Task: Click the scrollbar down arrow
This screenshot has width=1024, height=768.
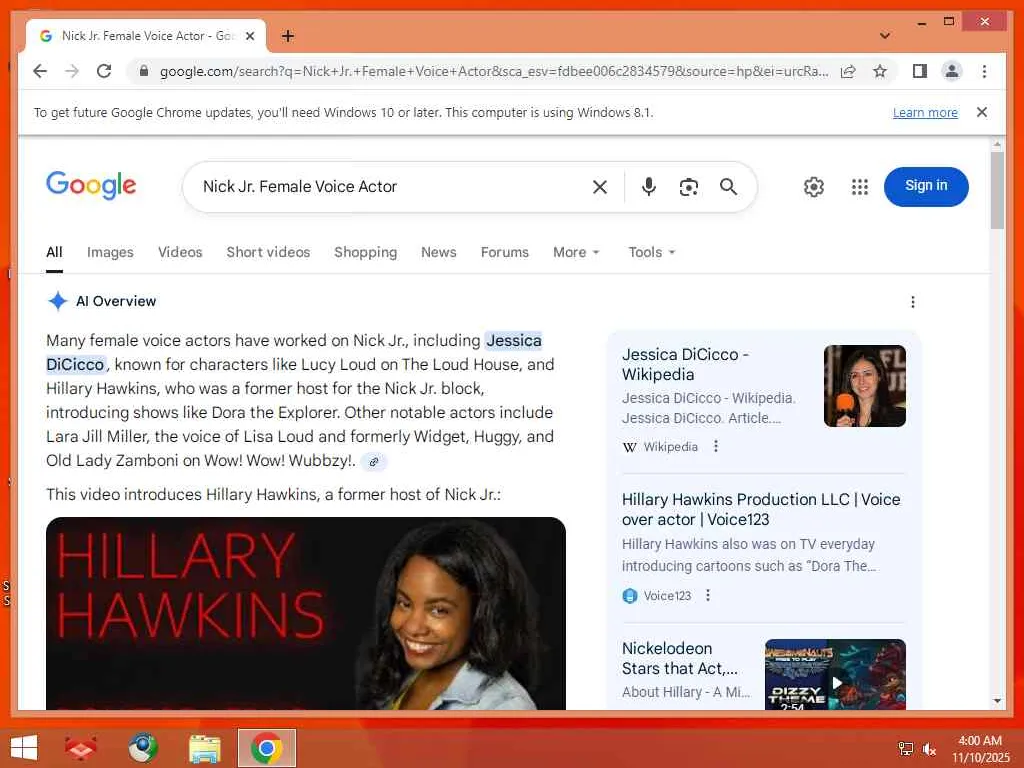Action: 997,701
